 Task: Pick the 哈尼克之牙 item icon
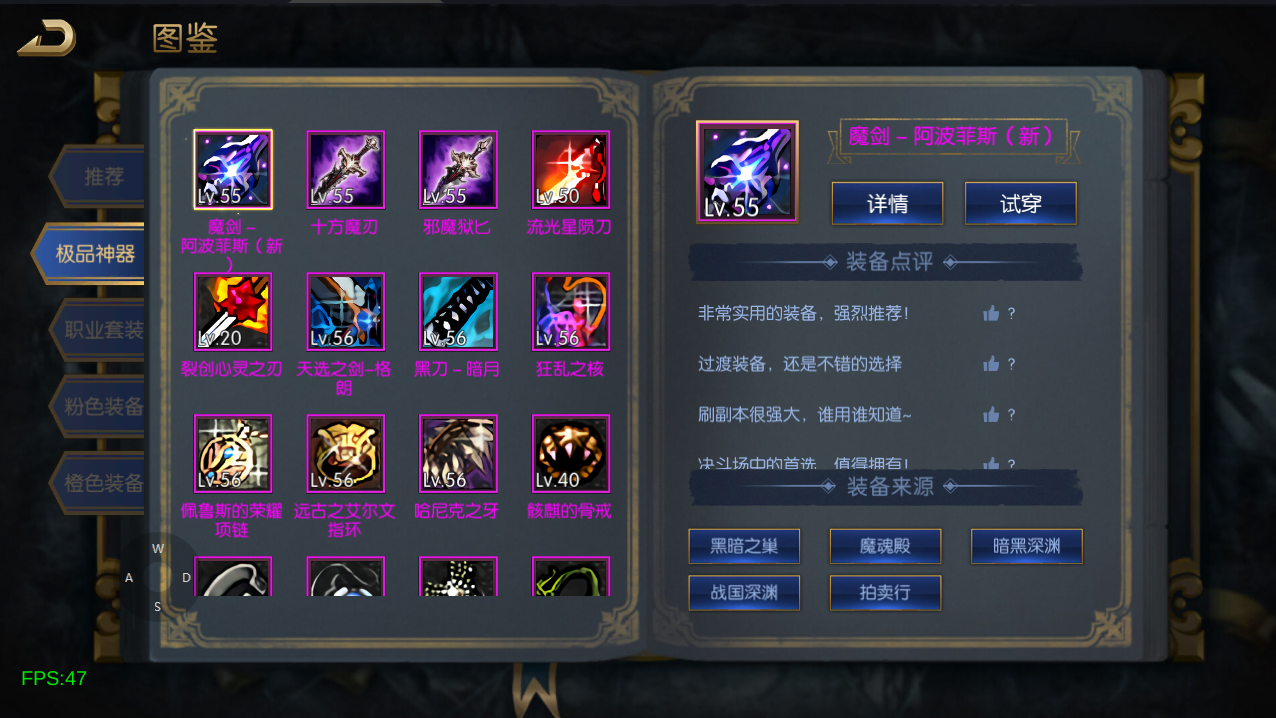458,454
